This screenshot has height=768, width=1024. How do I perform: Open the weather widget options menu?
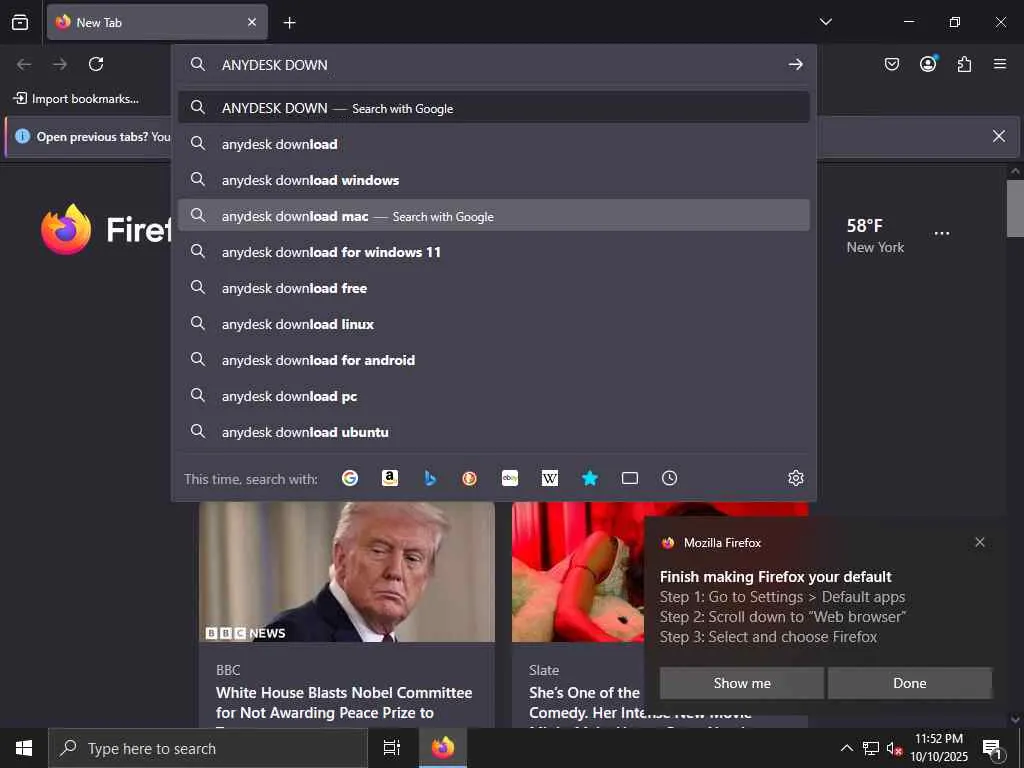[942, 233]
